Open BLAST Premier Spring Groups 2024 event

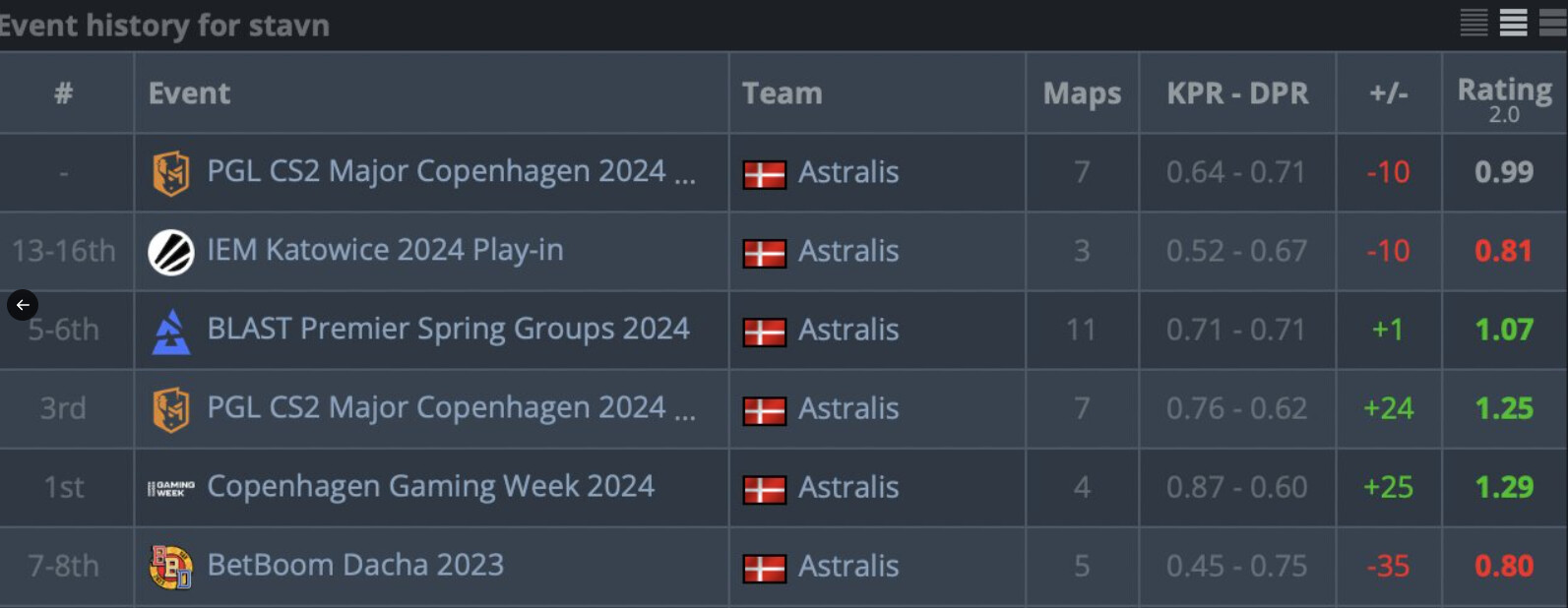(x=448, y=329)
